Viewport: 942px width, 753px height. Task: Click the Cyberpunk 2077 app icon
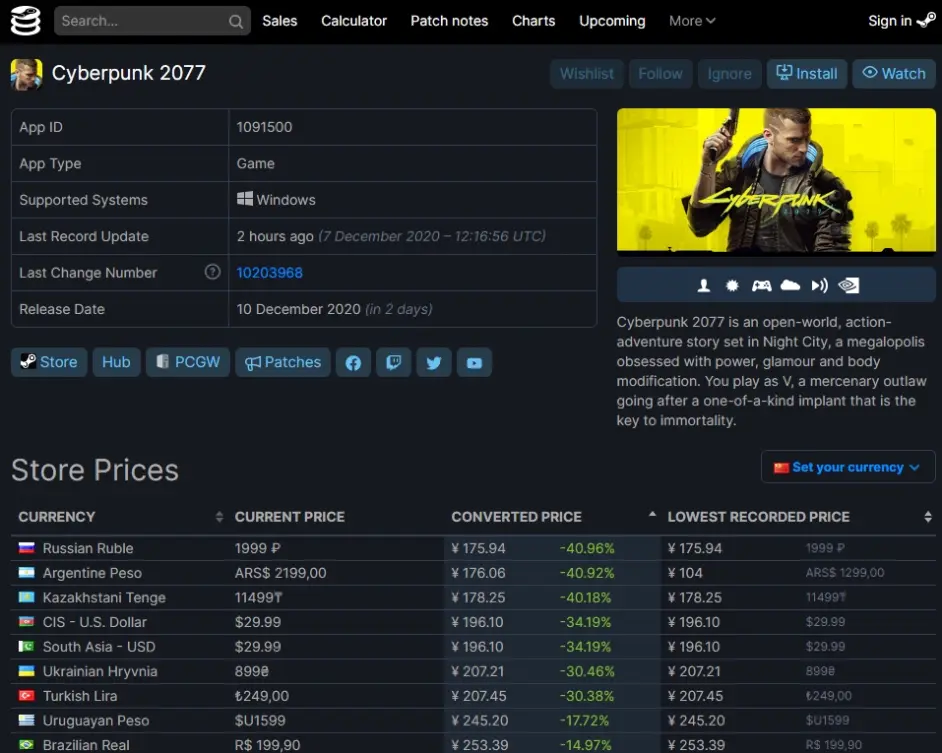click(26, 74)
